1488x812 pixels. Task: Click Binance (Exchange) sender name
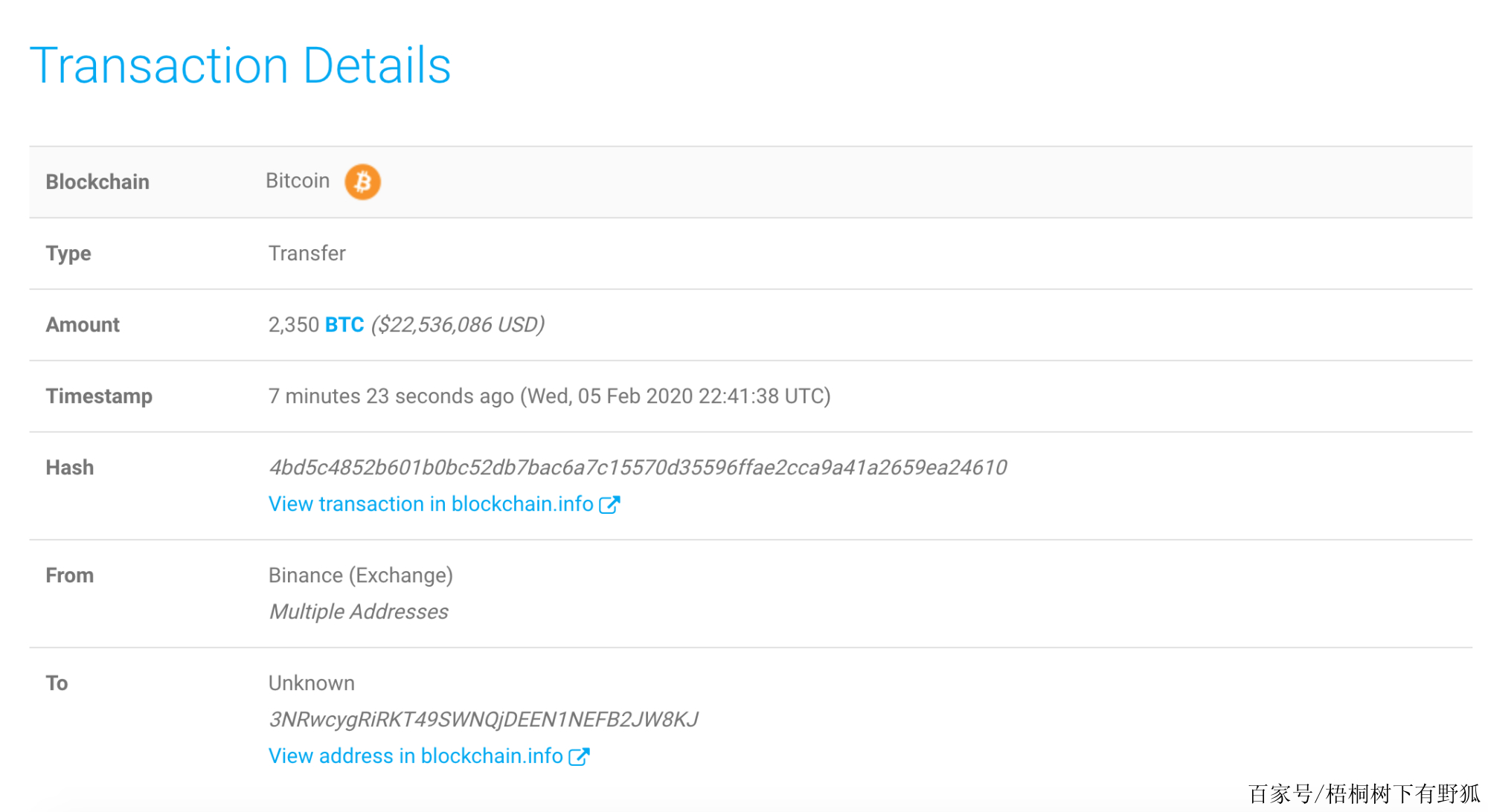(x=361, y=576)
